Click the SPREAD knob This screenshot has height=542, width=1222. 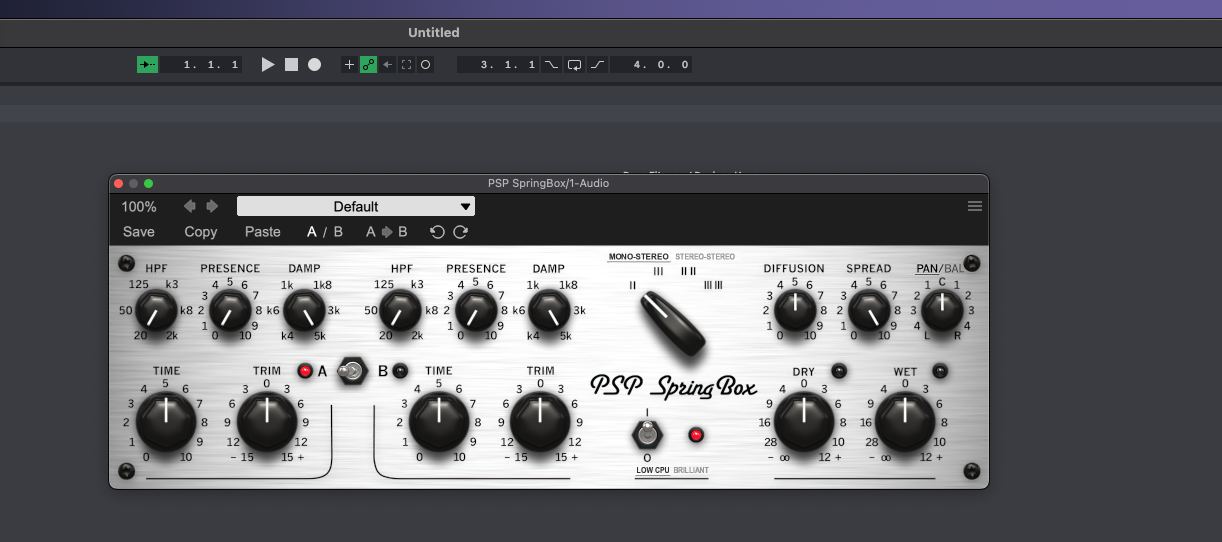(x=868, y=312)
